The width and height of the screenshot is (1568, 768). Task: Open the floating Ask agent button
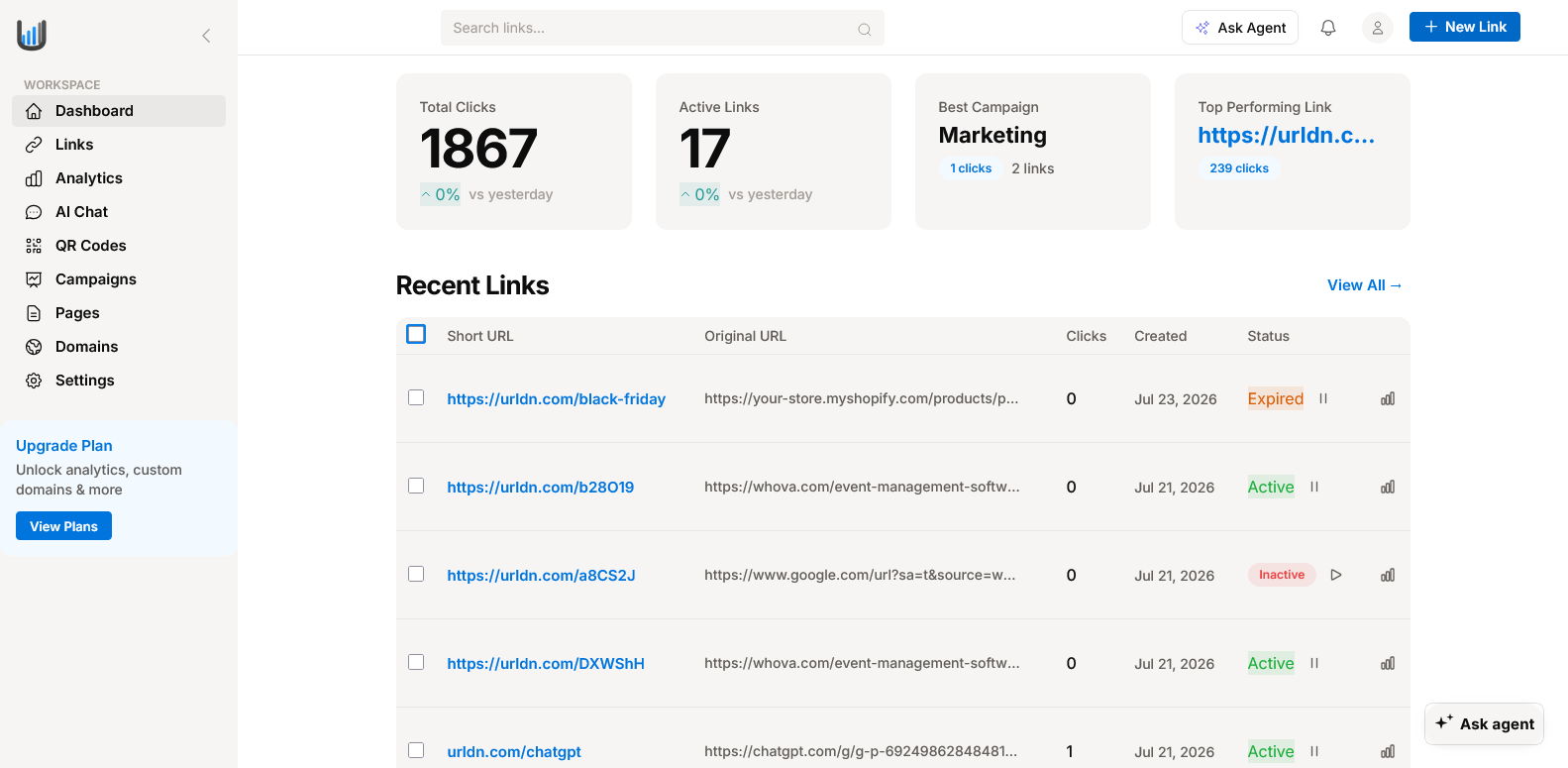[1484, 723]
